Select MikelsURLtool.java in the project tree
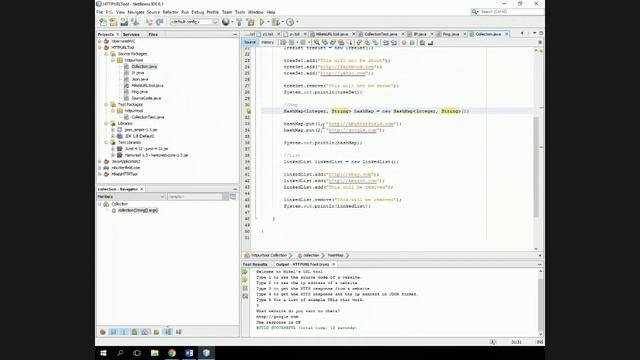The height and width of the screenshot is (360, 640). 147,86
